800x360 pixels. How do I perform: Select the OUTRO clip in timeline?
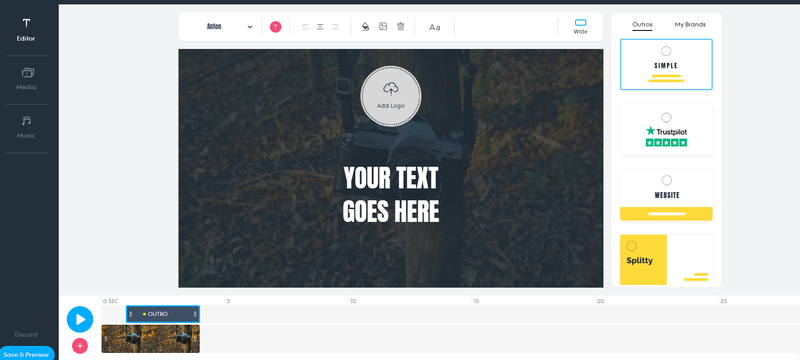point(163,314)
